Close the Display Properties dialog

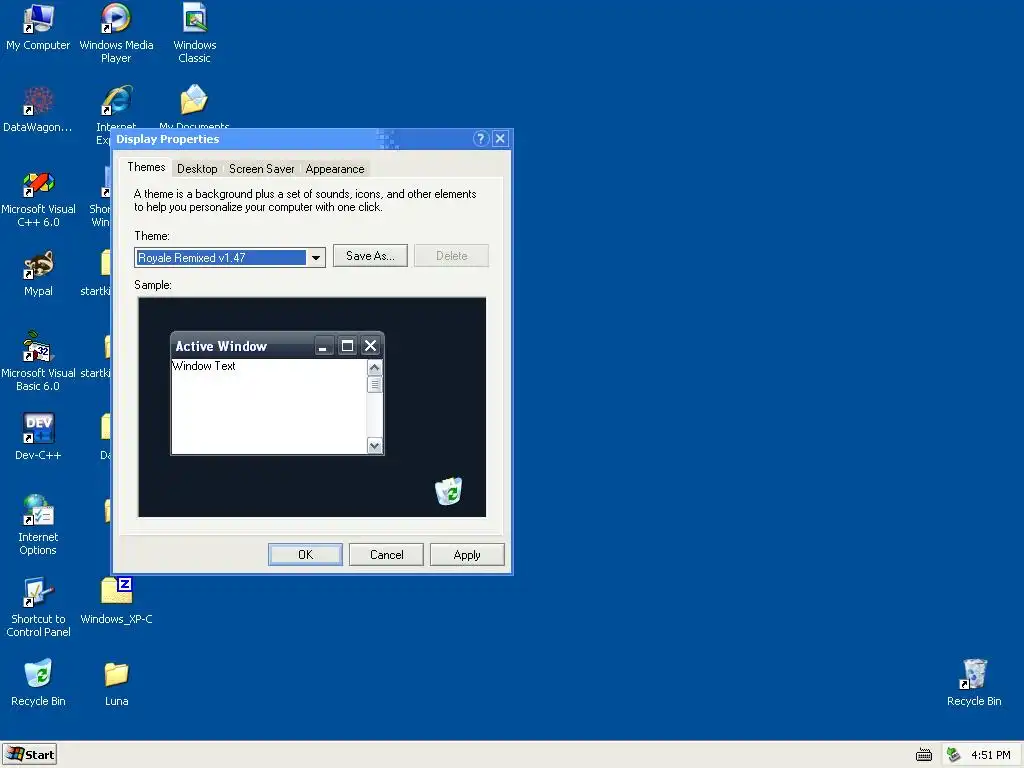coord(500,138)
